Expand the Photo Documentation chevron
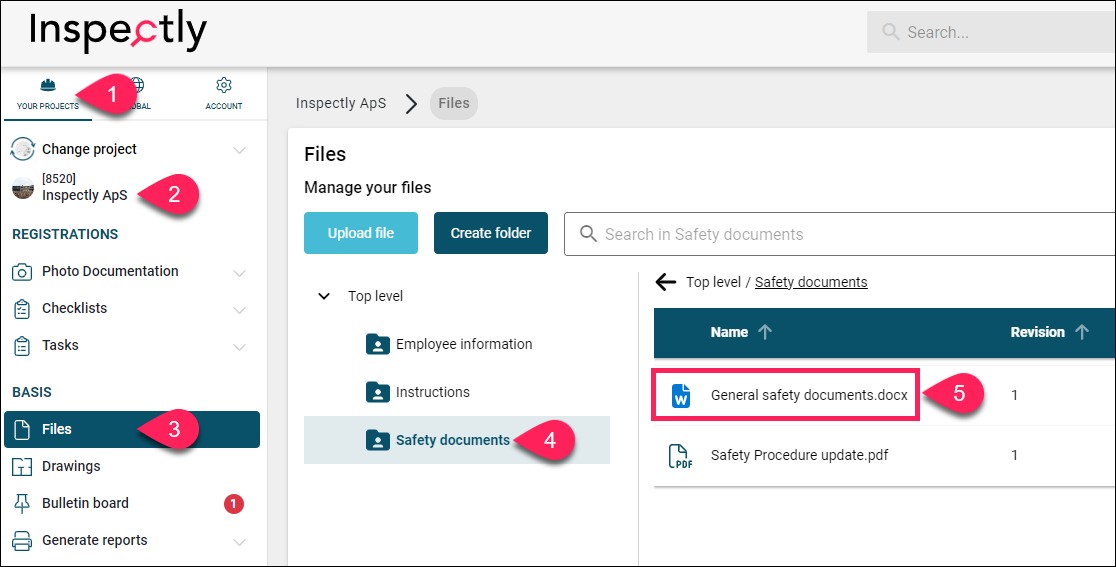Viewport: 1116px width, 567px height. [x=239, y=273]
